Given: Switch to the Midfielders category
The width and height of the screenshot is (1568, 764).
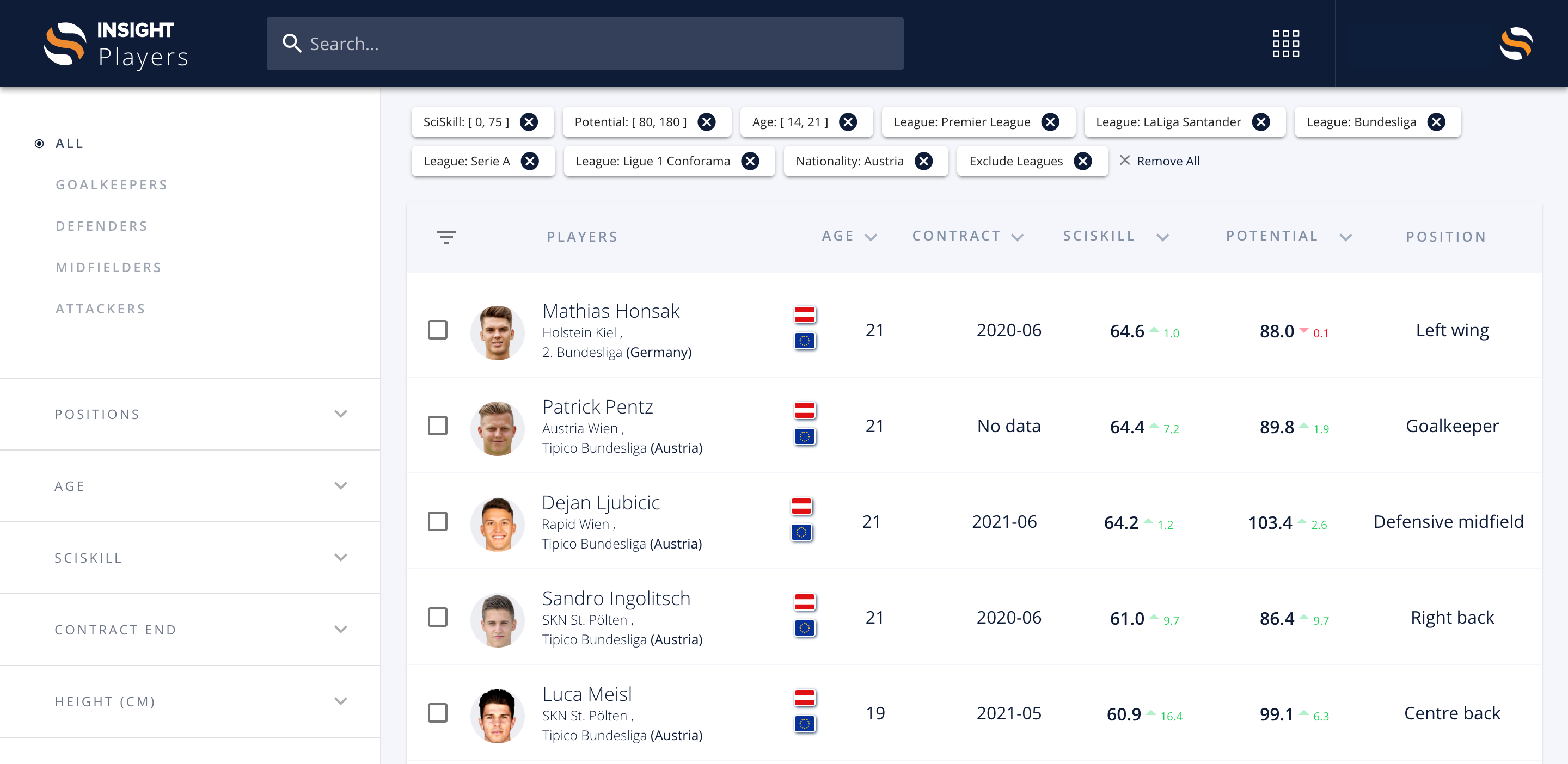Looking at the screenshot, I should tap(108, 268).
